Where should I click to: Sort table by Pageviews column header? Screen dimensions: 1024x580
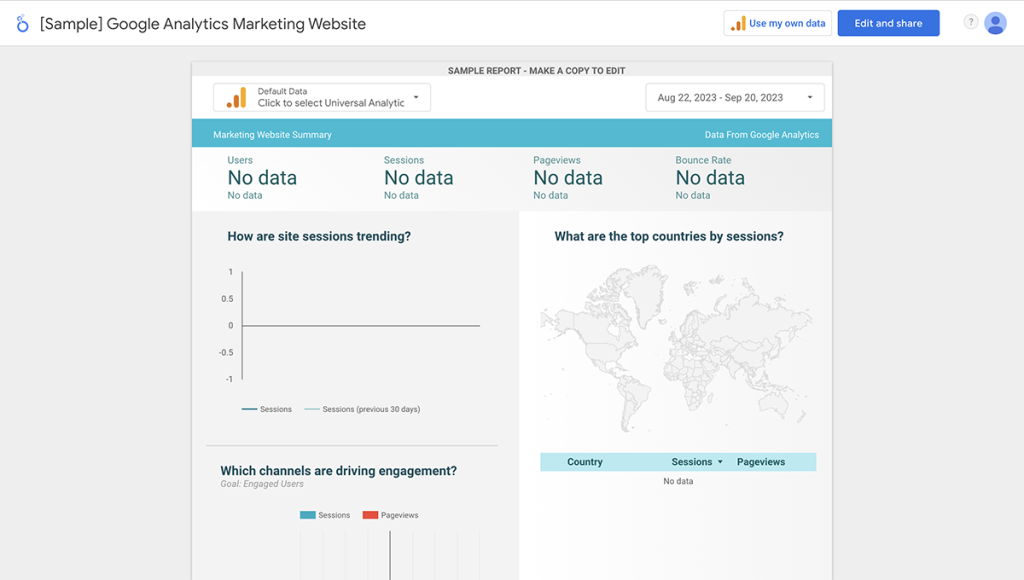[x=761, y=462]
